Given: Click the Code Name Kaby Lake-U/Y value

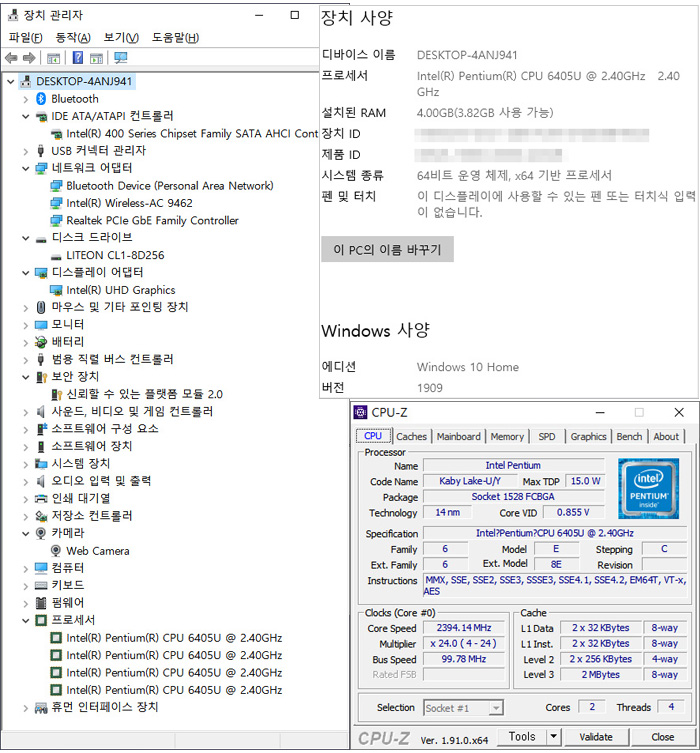Looking at the screenshot, I should (x=470, y=481).
